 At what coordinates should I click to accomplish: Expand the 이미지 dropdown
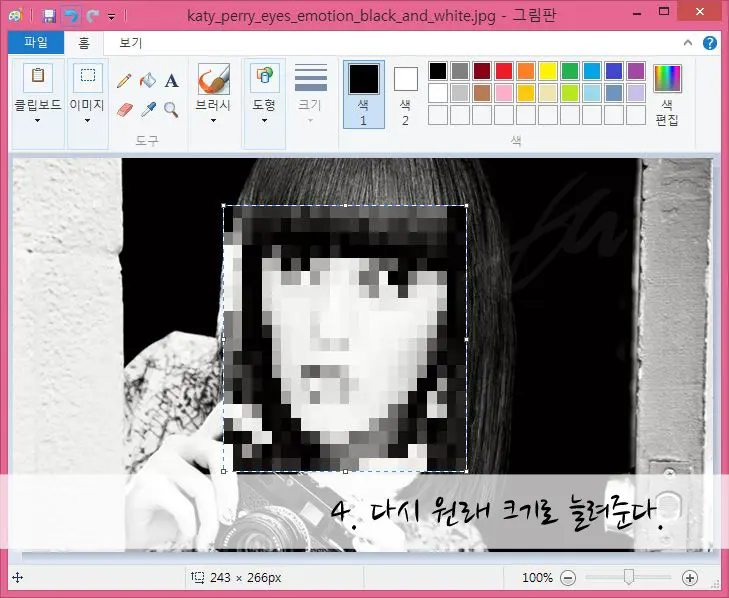[x=88, y=120]
